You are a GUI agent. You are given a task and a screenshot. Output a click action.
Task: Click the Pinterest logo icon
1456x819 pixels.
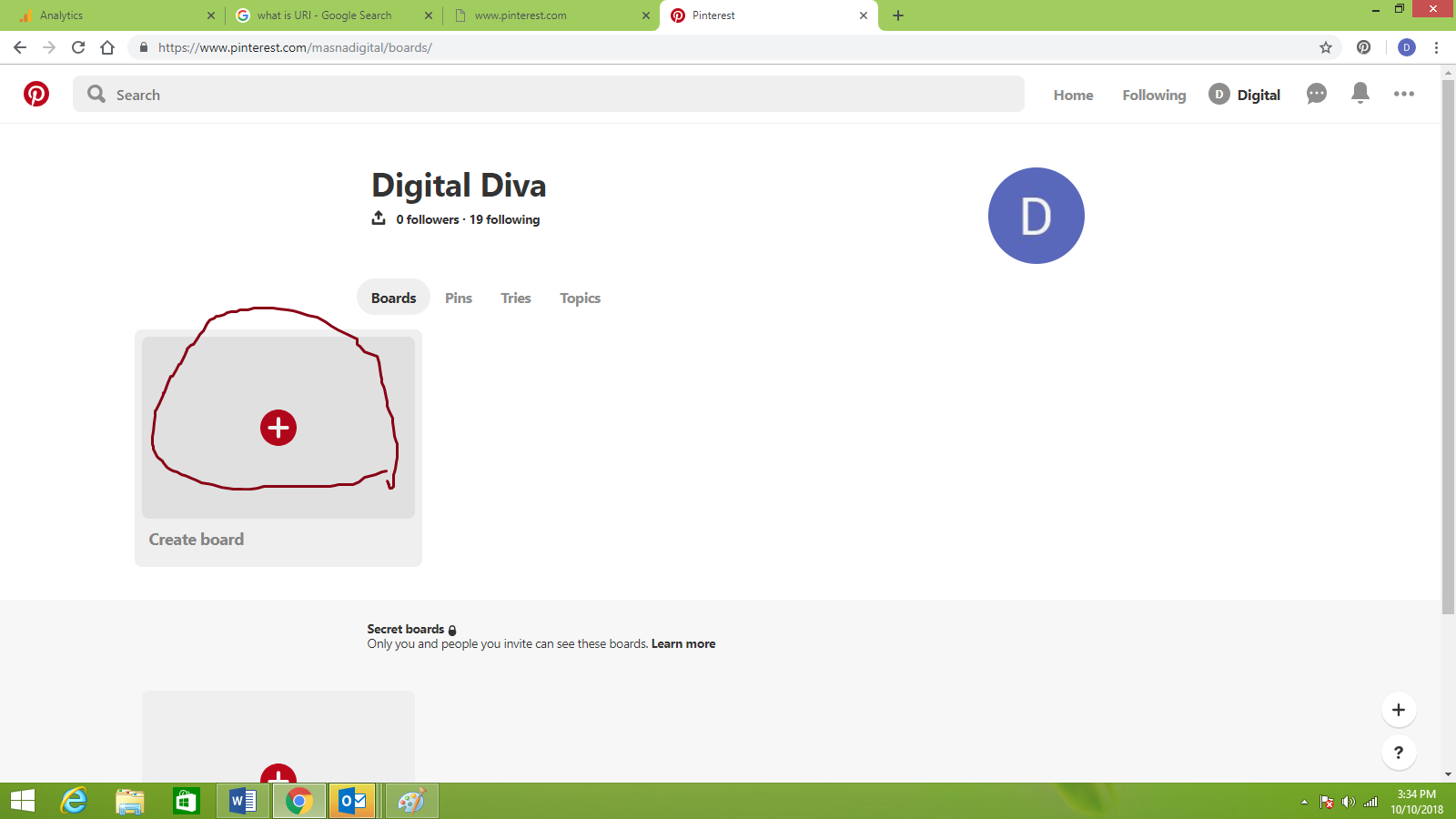point(36,94)
